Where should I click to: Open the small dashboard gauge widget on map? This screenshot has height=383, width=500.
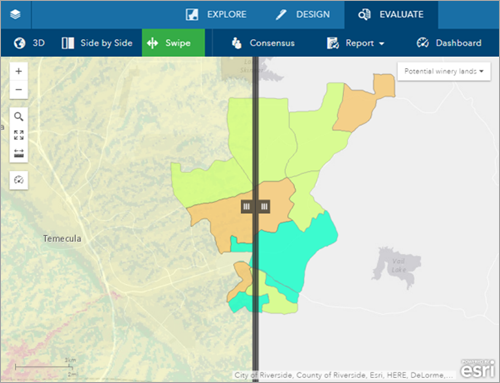point(19,180)
